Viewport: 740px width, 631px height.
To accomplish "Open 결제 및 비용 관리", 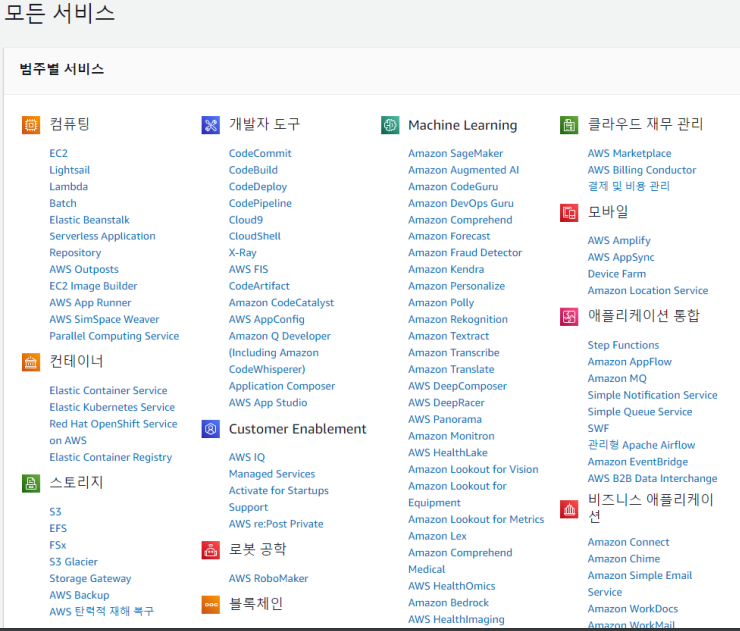I will [x=629, y=186].
